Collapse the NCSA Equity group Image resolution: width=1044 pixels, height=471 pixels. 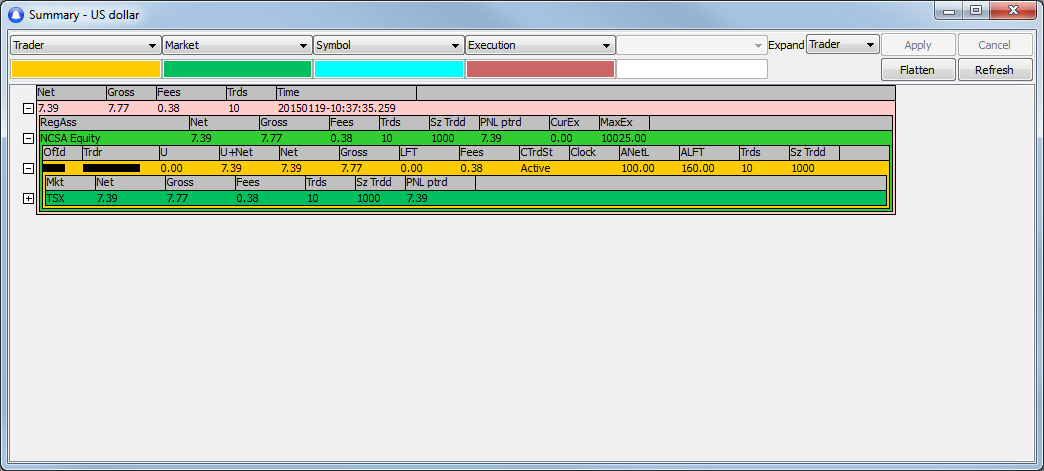point(28,138)
